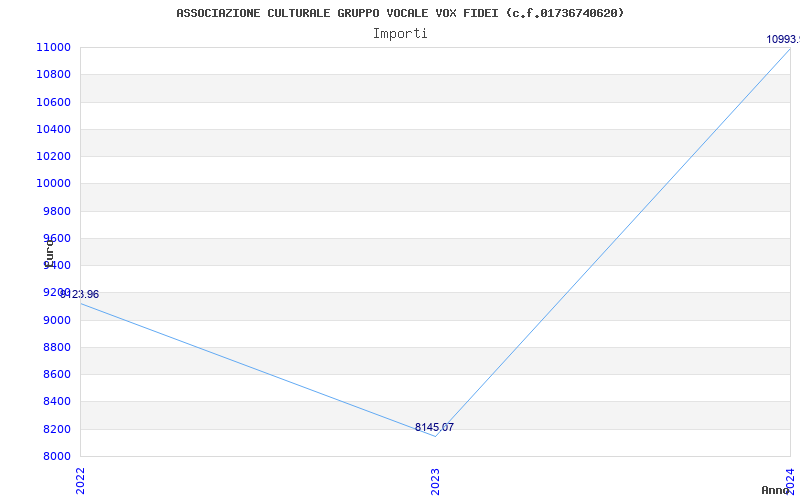This screenshot has width=800, height=500.
Task: Click the 8000 y-axis label
Action: 56,456
